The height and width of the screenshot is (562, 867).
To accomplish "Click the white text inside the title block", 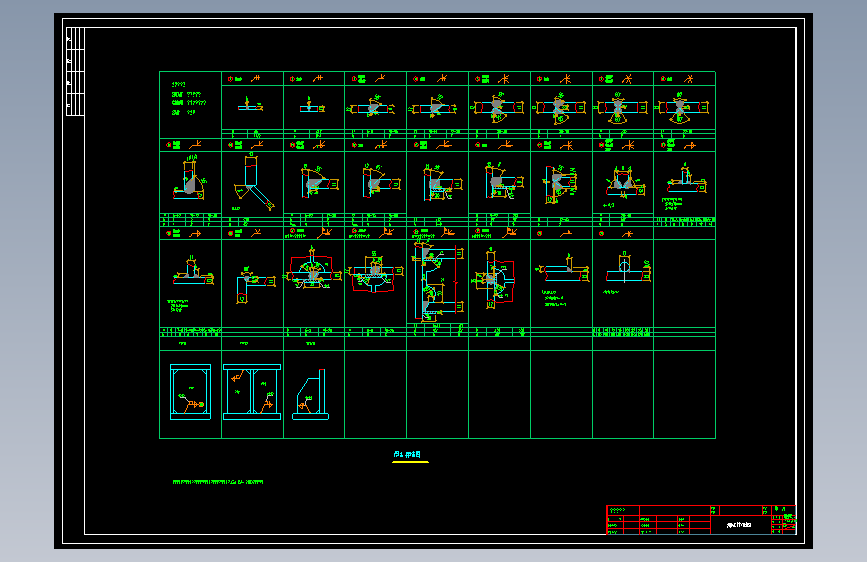I will (x=739, y=524).
